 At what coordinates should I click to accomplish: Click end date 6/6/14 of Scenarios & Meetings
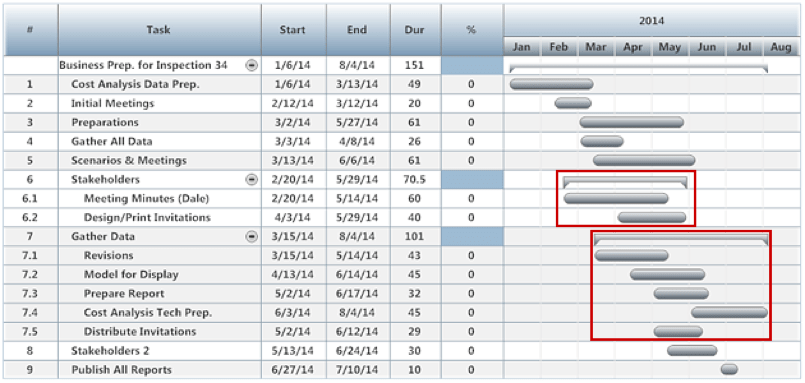pyautogui.click(x=357, y=160)
